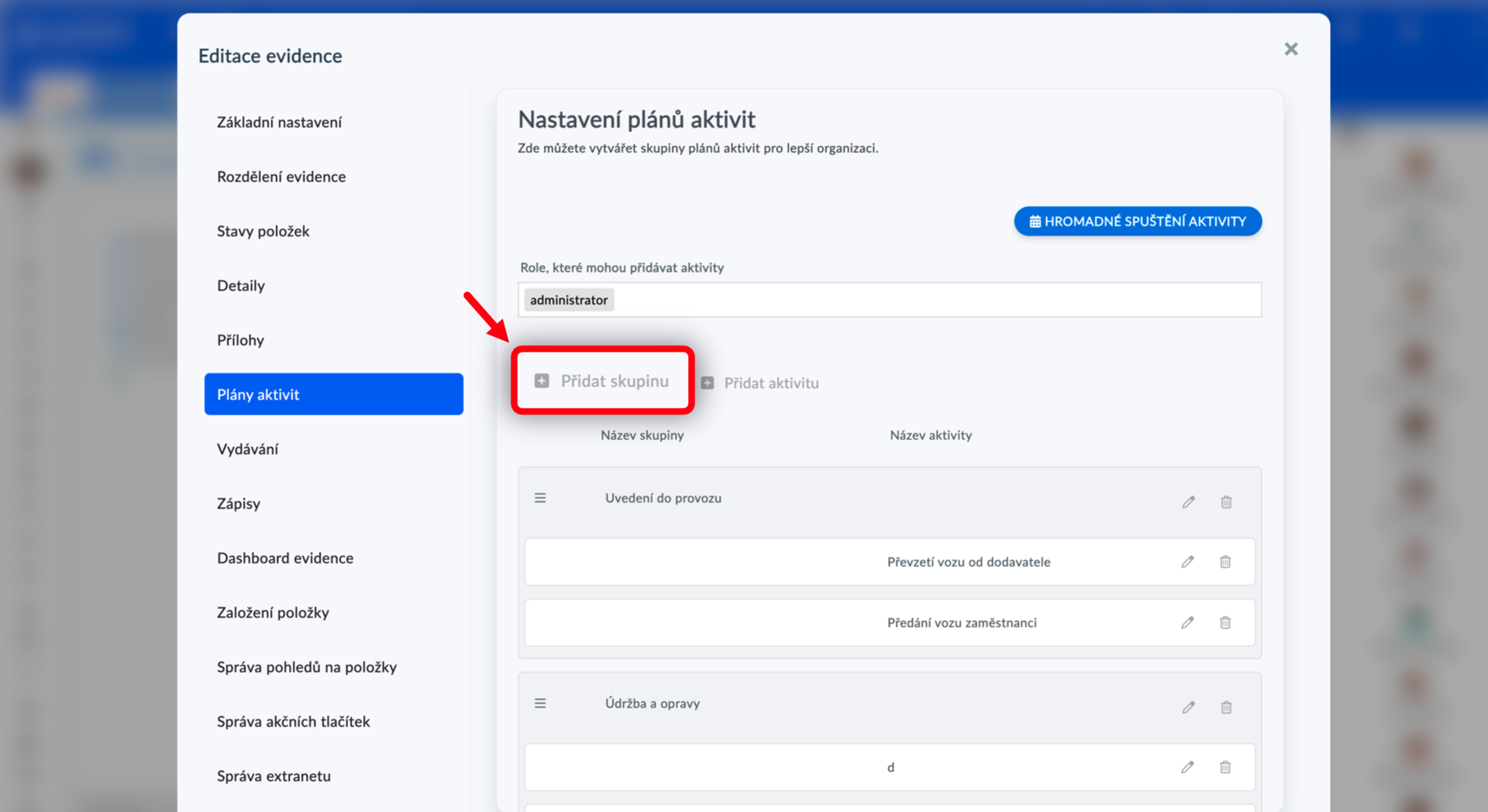The height and width of the screenshot is (812, 1488).
Task: Grab drag handle of Uvedení do provozu
Action: click(x=540, y=498)
